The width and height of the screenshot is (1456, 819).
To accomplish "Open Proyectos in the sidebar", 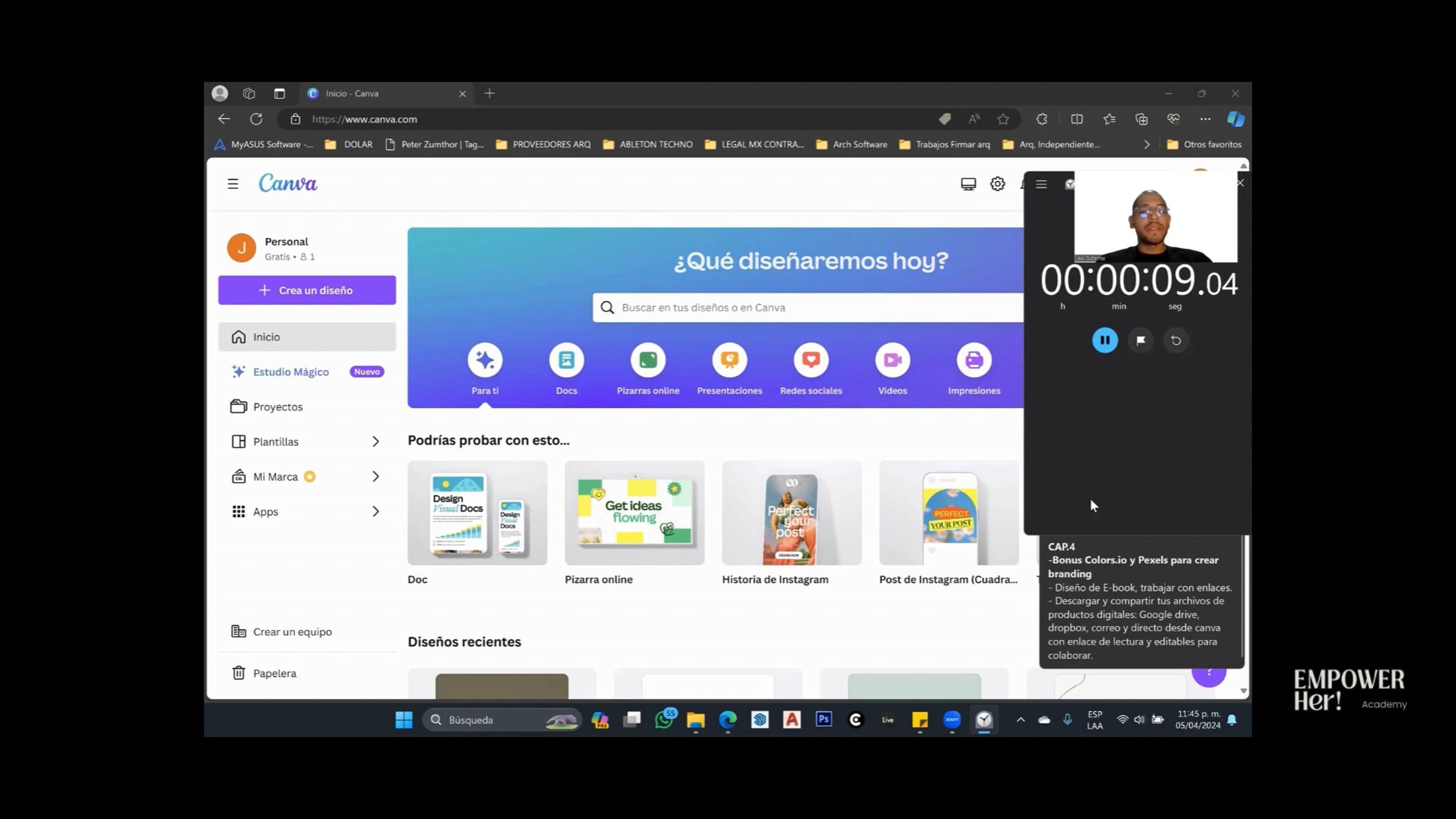I will (277, 406).
